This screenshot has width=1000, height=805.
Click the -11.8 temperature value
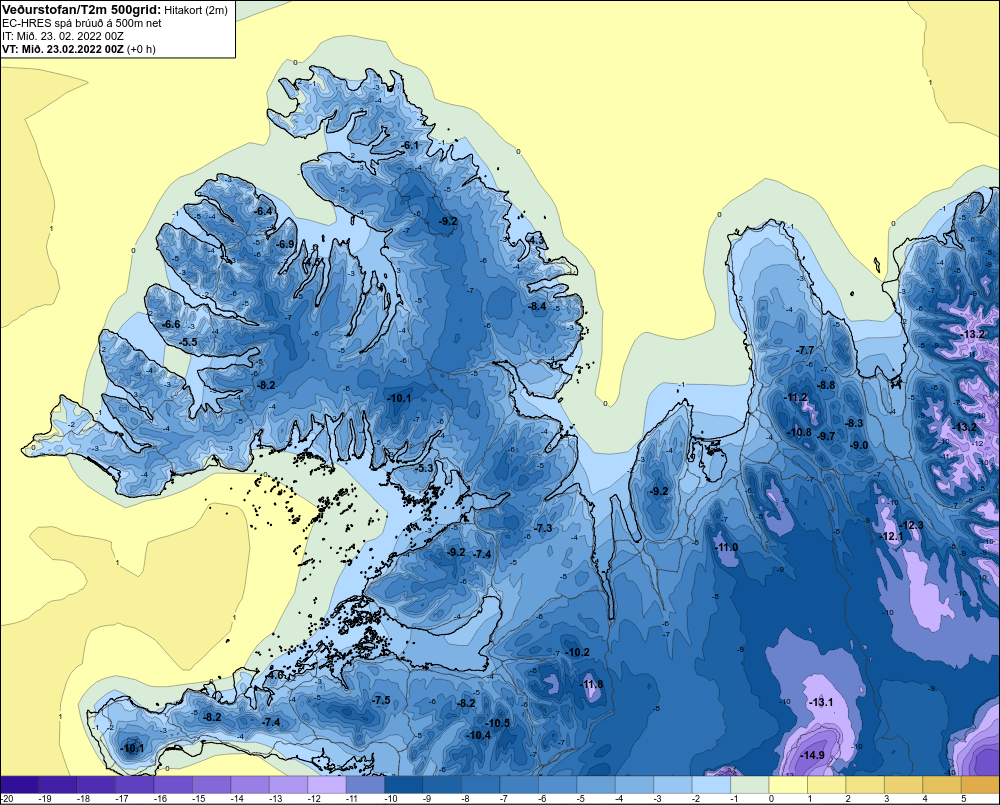tap(592, 684)
